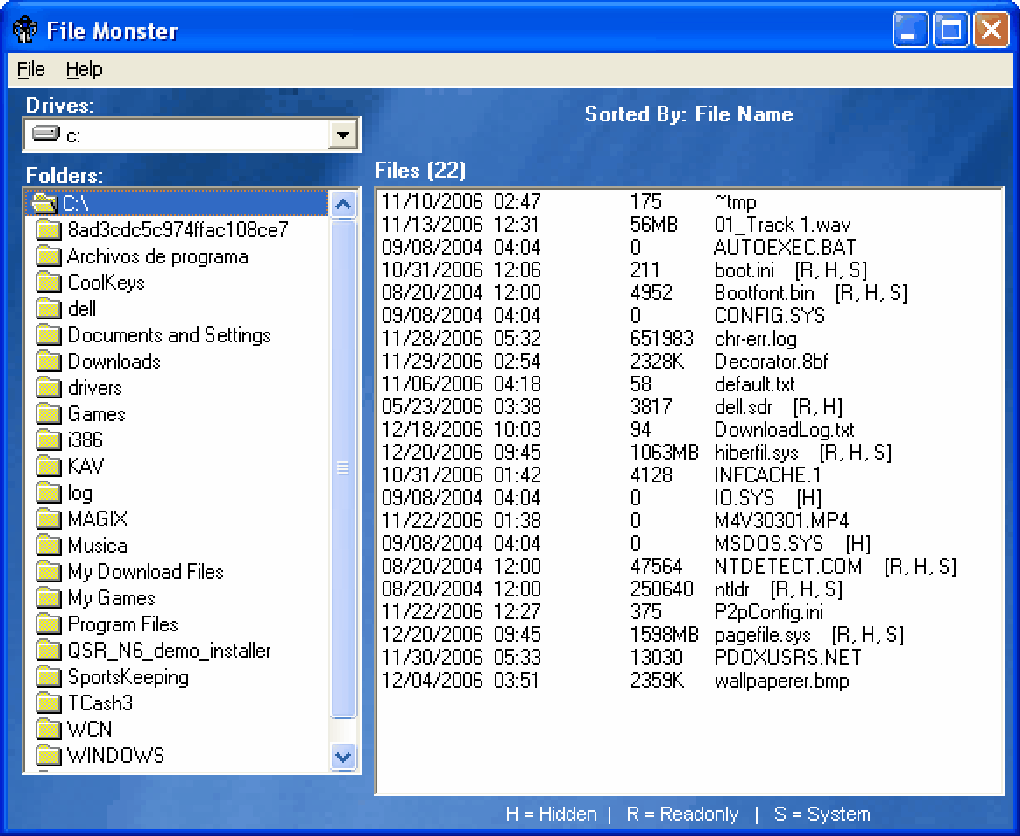Click the WINDOWS folder icon
Screen dimensions: 1020x836
click(x=48, y=755)
